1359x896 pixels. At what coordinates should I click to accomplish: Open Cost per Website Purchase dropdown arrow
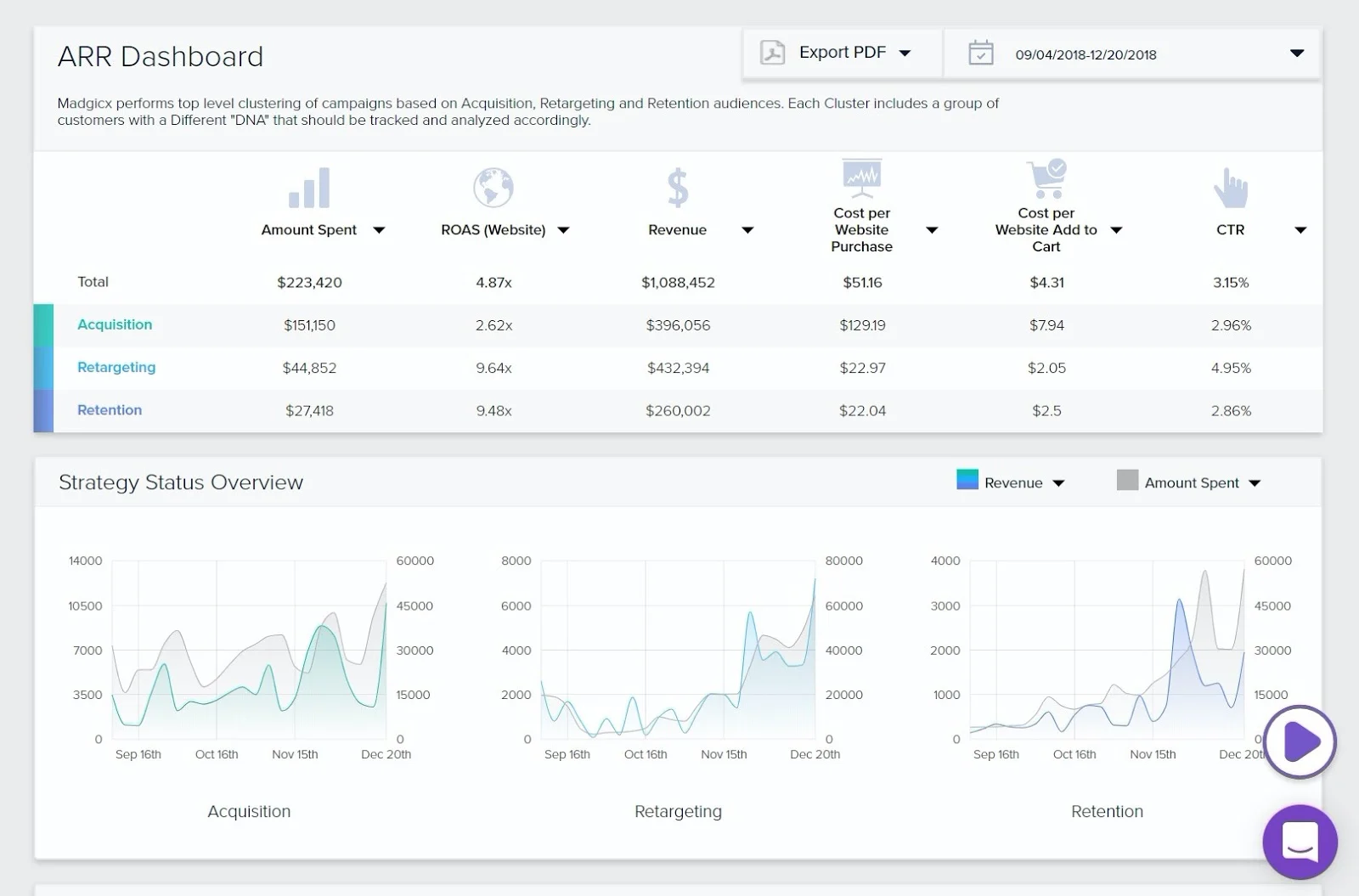[x=932, y=230]
